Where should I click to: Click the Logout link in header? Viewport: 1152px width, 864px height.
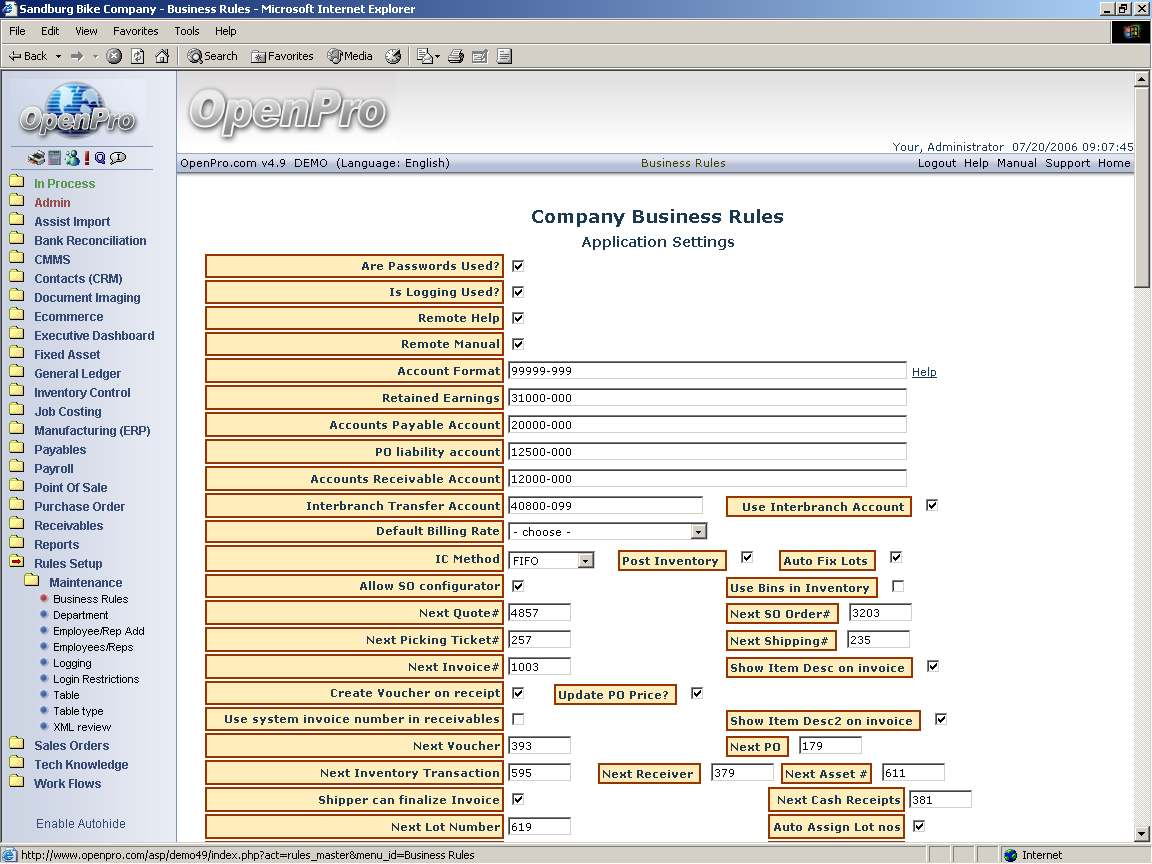(937, 163)
